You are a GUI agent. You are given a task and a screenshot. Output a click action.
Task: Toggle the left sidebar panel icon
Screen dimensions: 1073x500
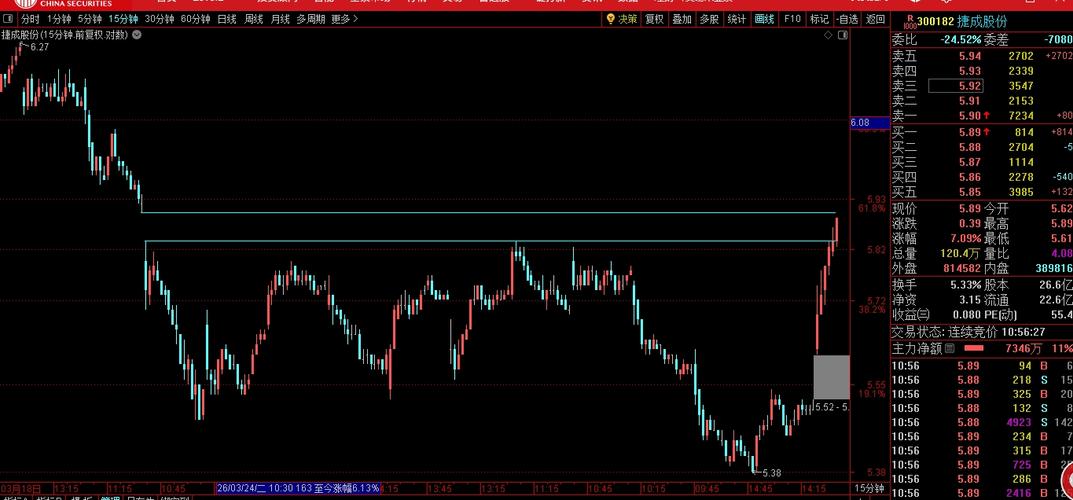click(x=8, y=19)
